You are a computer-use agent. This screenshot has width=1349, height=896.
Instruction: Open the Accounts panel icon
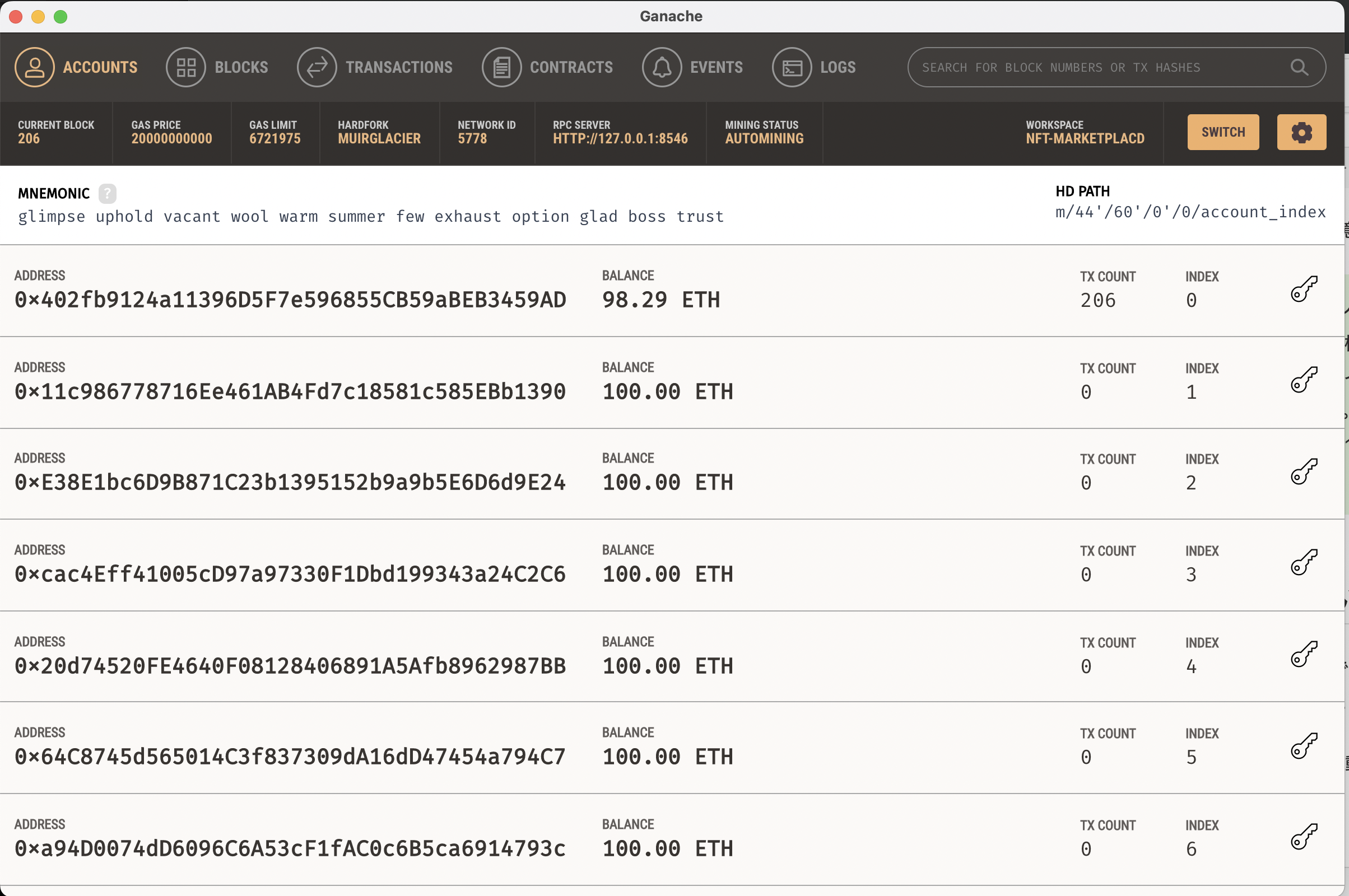click(34, 67)
